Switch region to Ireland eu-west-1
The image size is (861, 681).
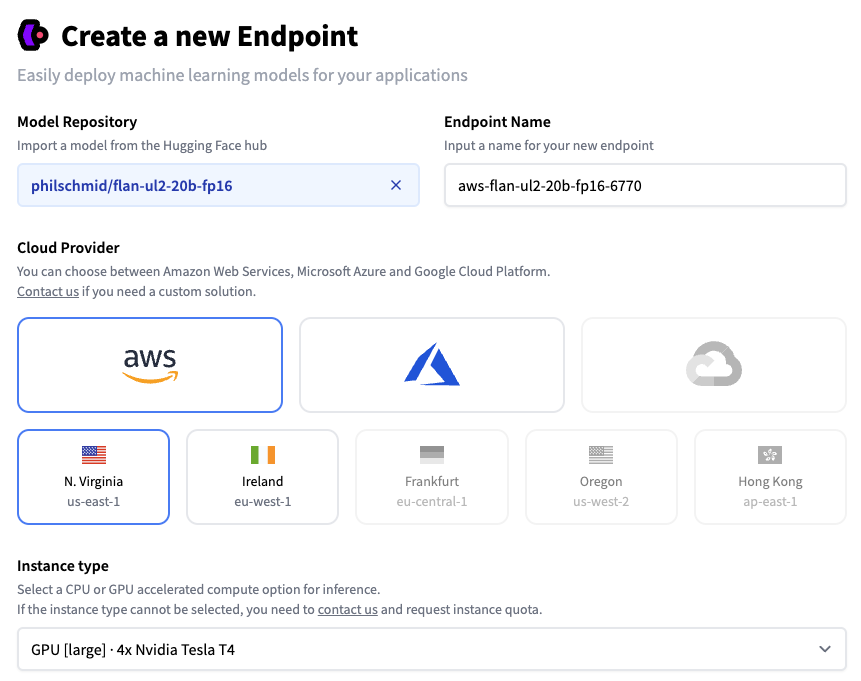[262, 477]
